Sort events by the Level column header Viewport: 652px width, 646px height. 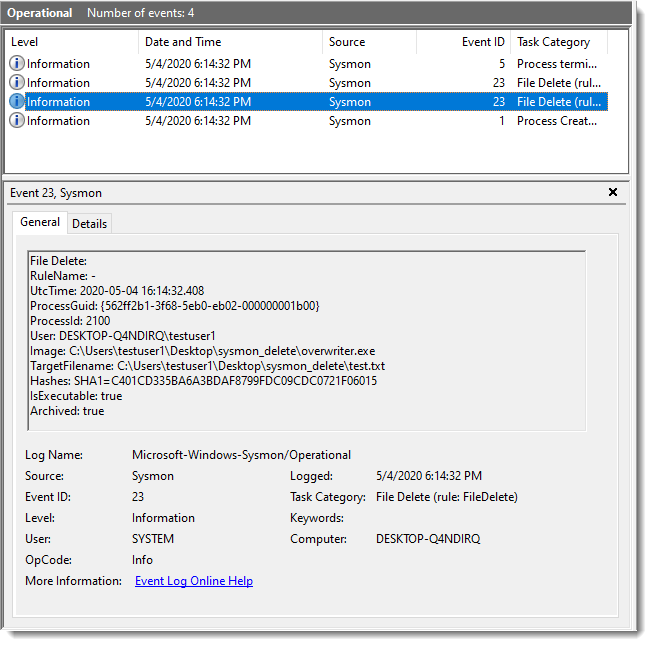[x=70, y=42]
